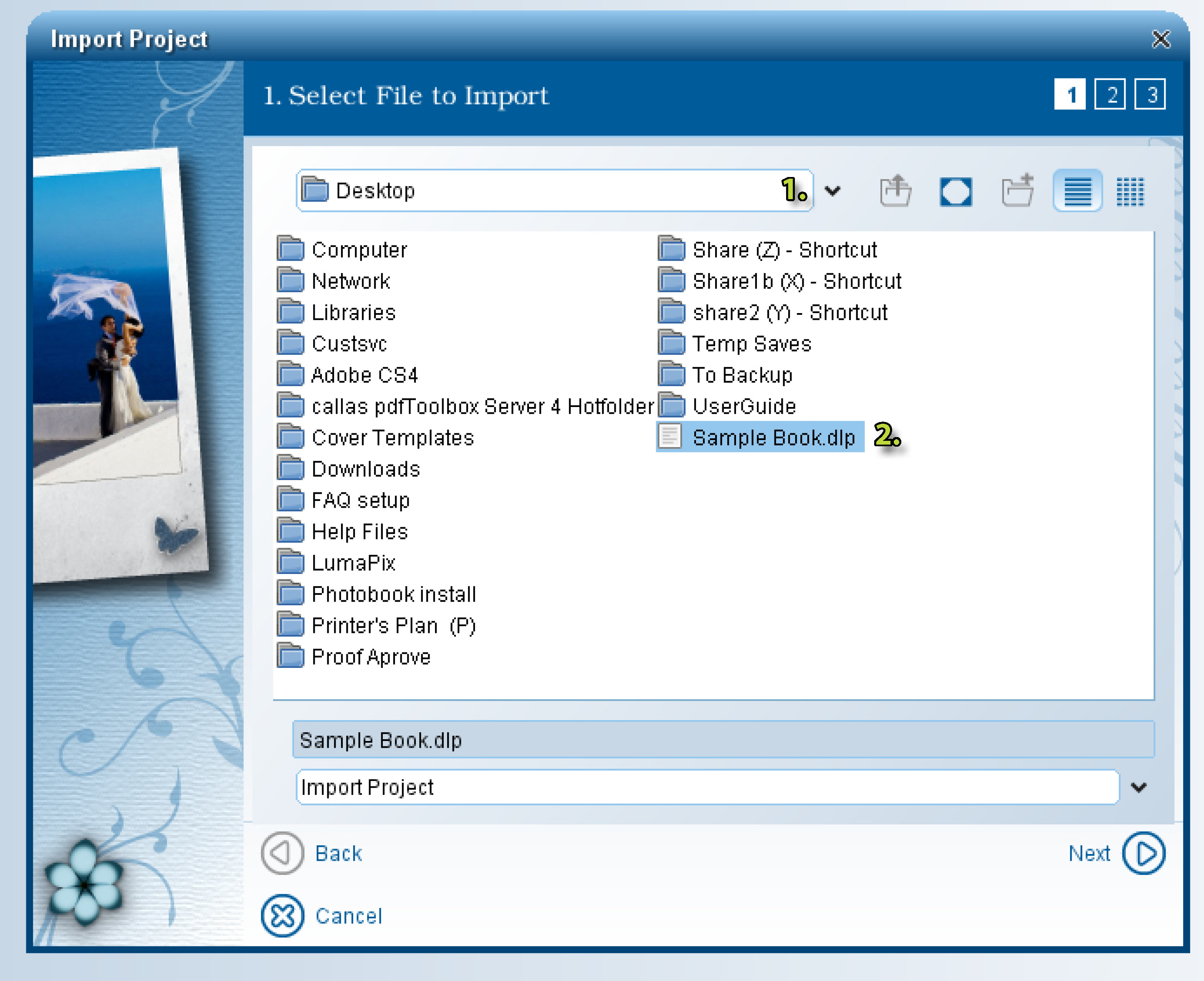Select the Printer's Plan (P) folder
Viewport: 1204px width, 981px height.
377,625
